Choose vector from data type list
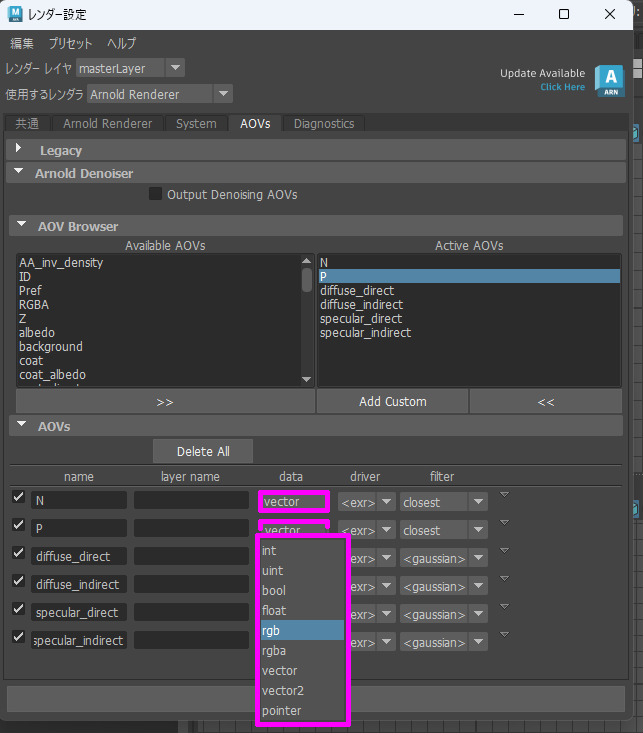The width and height of the screenshot is (643, 733). (303, 671)
